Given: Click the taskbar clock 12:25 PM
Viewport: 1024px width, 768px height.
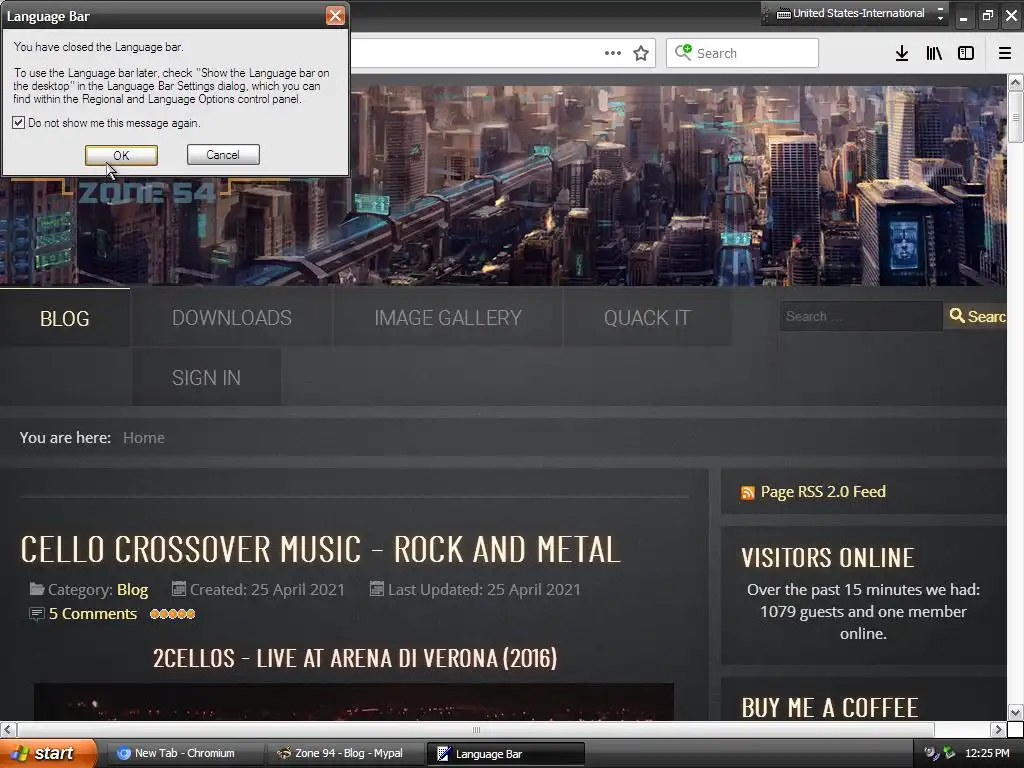Looking at the screenshot, I should point(987,753).
